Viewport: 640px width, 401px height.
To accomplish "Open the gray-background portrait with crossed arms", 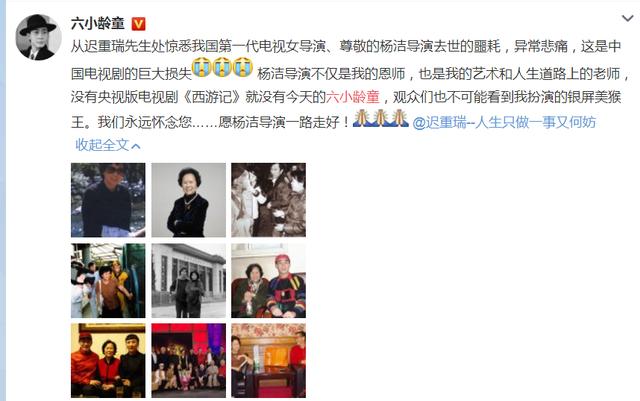I will coord(189,200).
